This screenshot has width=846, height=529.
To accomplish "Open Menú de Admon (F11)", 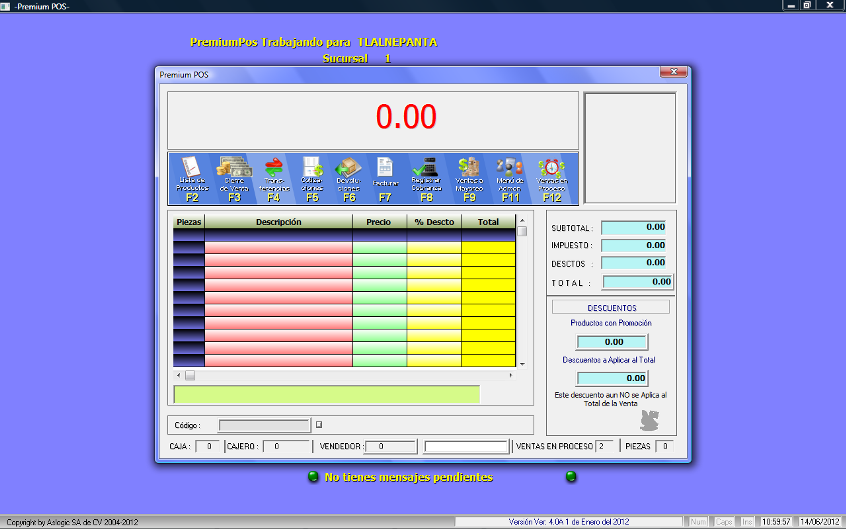I will pyautogui.click(x=510, y=179).
